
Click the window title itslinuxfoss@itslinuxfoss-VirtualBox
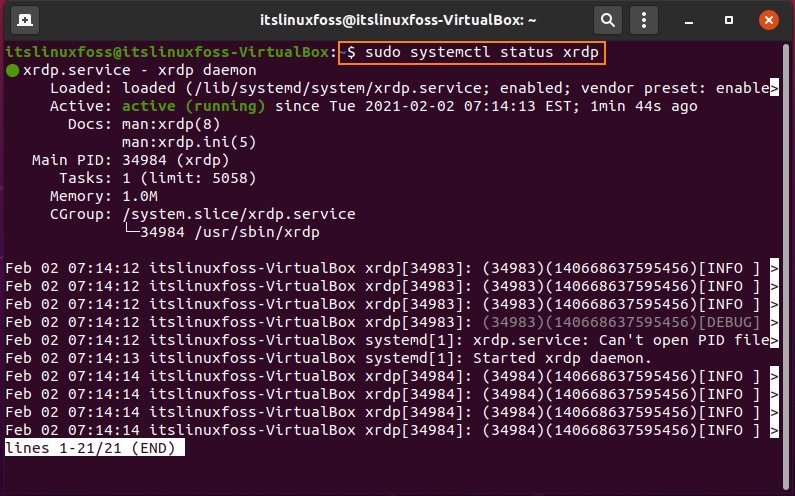398,20
